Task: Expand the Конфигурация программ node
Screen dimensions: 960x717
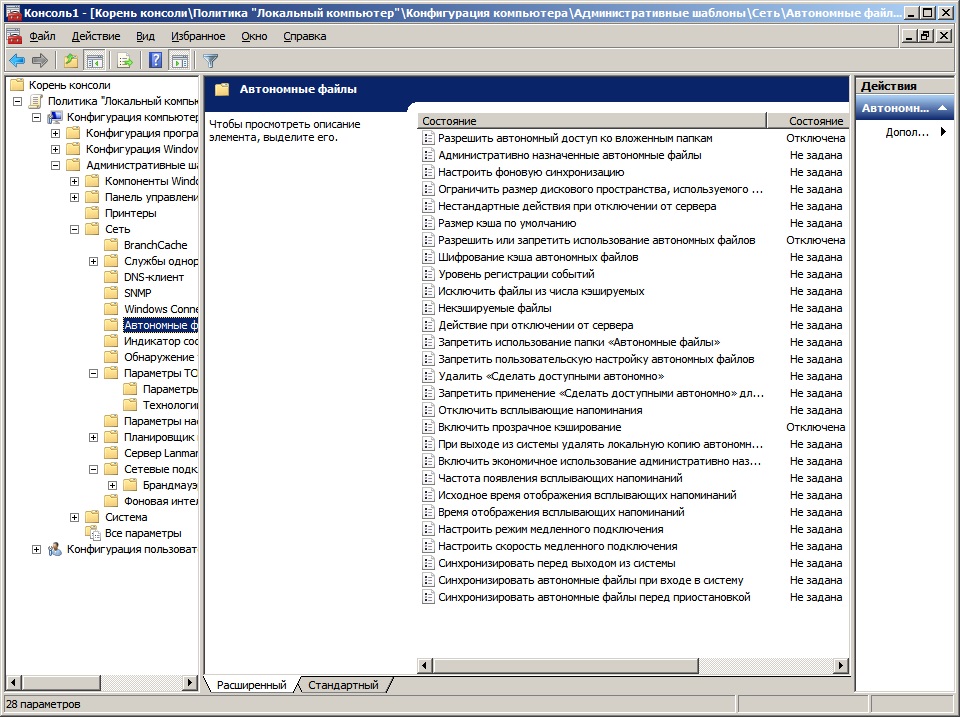Action: click(55, 133)
